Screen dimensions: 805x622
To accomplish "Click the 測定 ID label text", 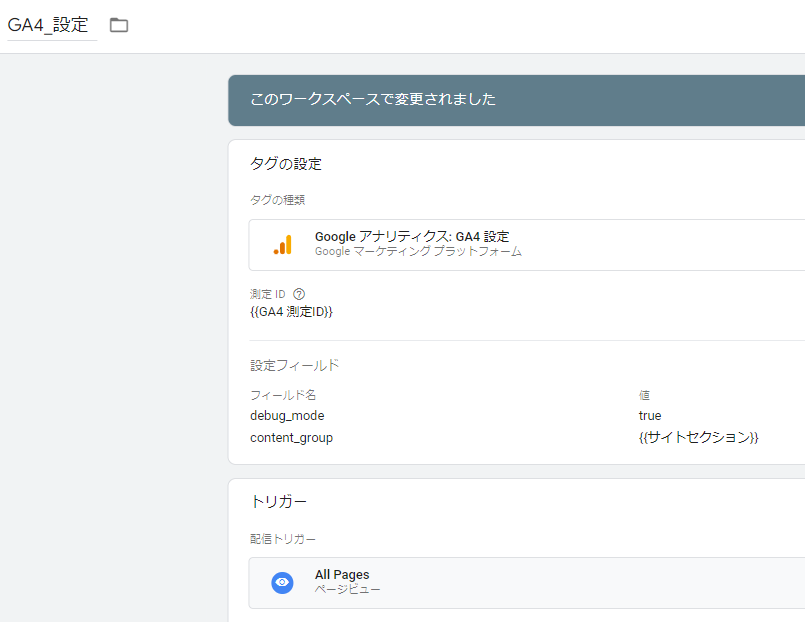I will click(267, 294).
